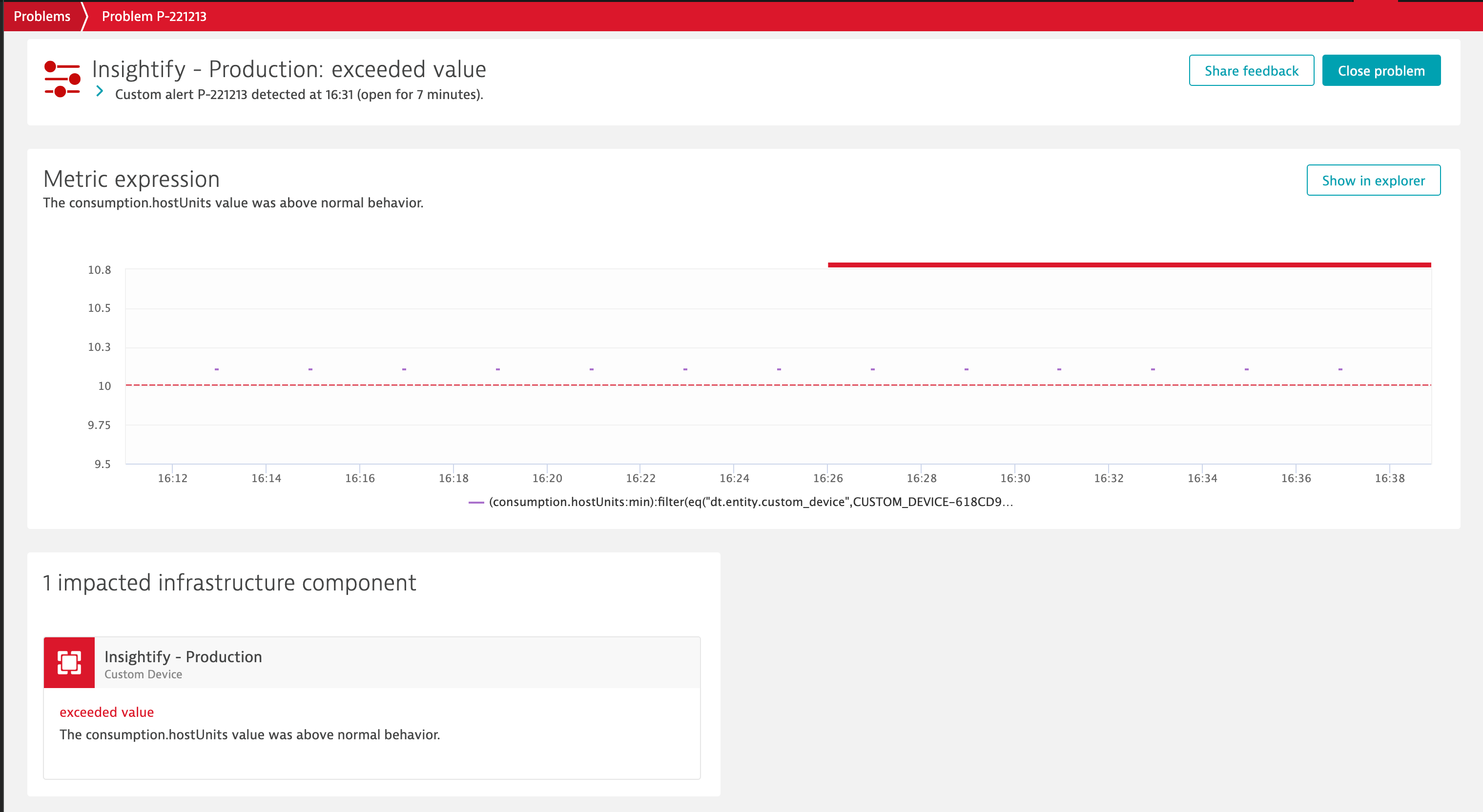This screenshot has height=812, width=1483.
Task: Open Show in explorer for the metric
Action: [x=1373, y=180]
